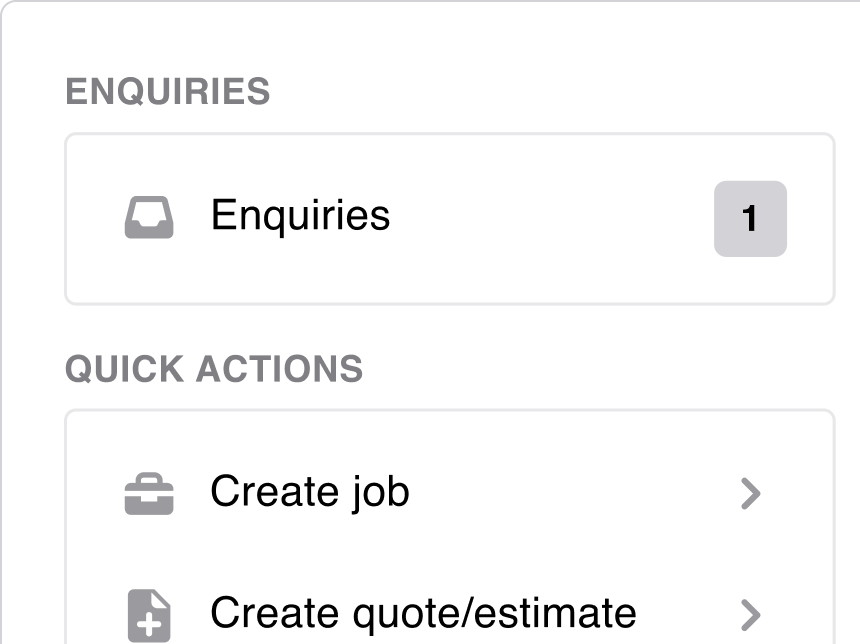Expand the Create job chevron arrow
860x644 pixels.
pos(750,494)
